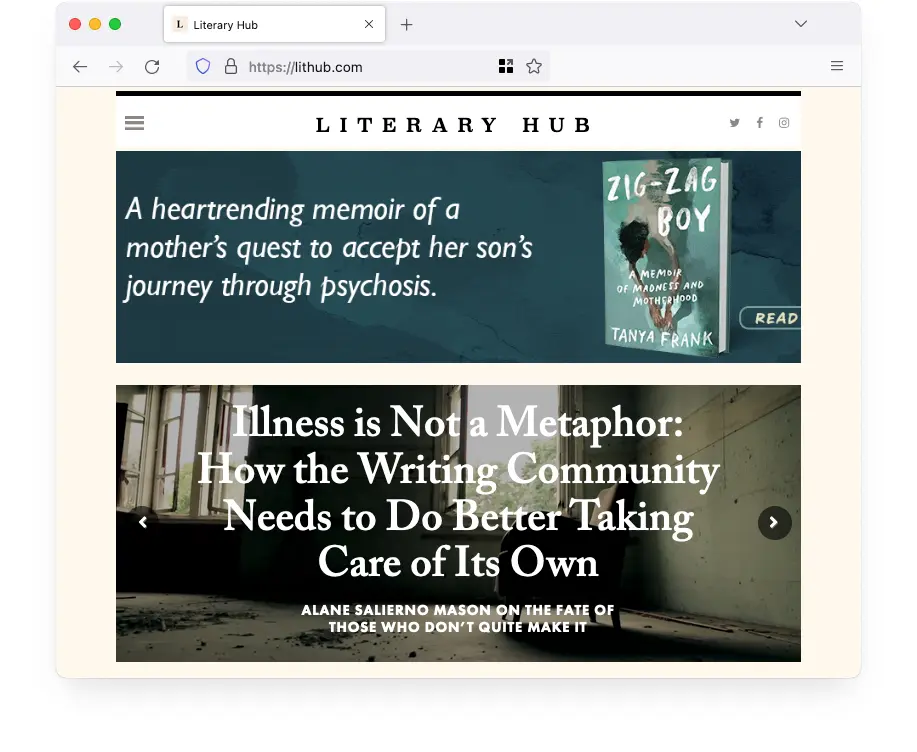This screenshot has width=917, height=752.
Task: Focus the address bar showing lithub.com
Action: [x=368, y=67]
